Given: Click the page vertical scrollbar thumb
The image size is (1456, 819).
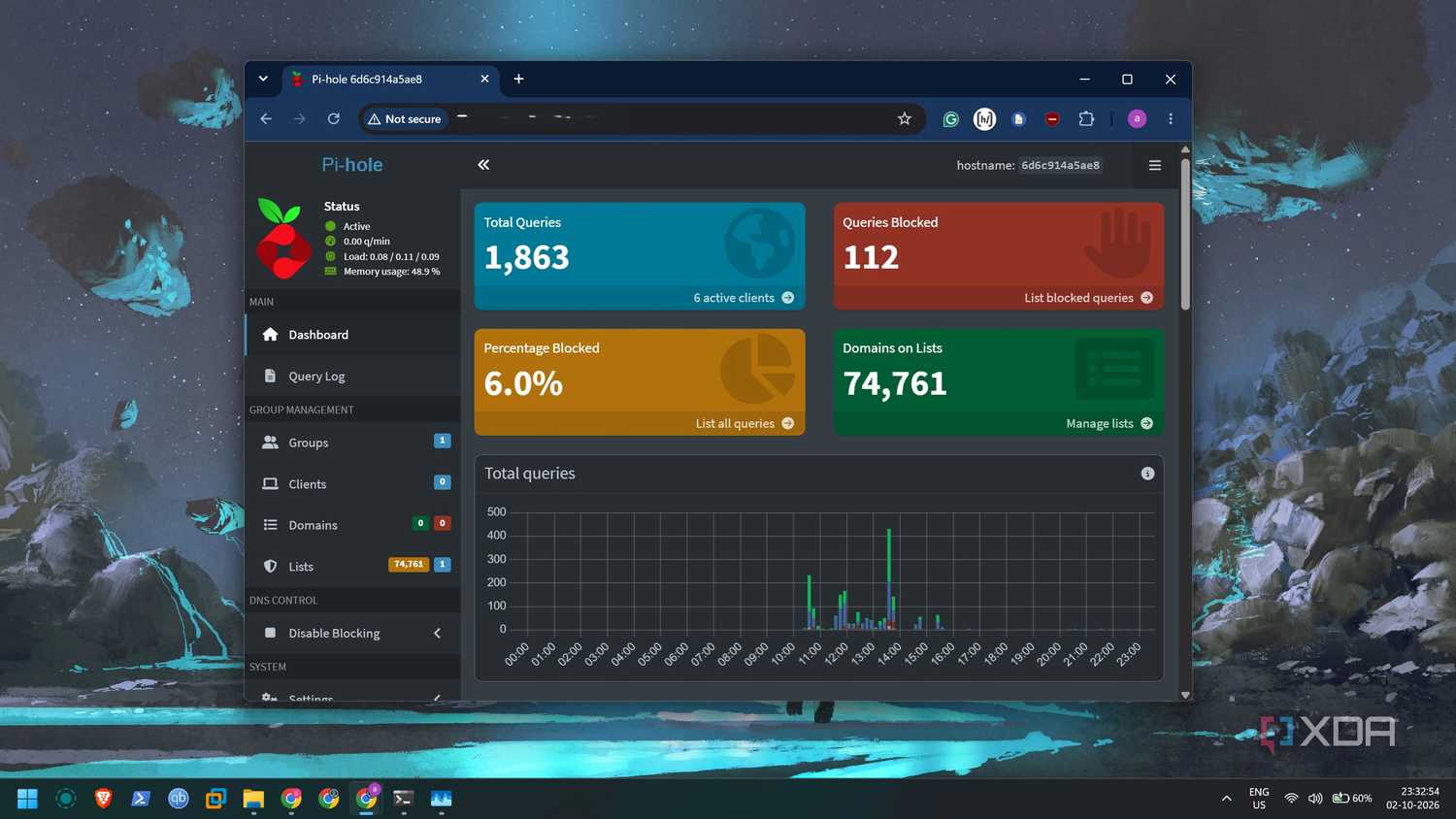Looking at the screenshot, I should click(x=1185, y=234).
